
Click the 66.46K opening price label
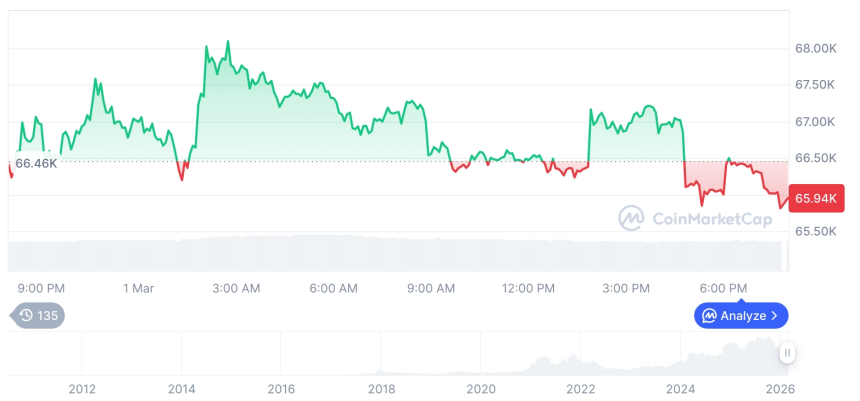click(36, 162)
